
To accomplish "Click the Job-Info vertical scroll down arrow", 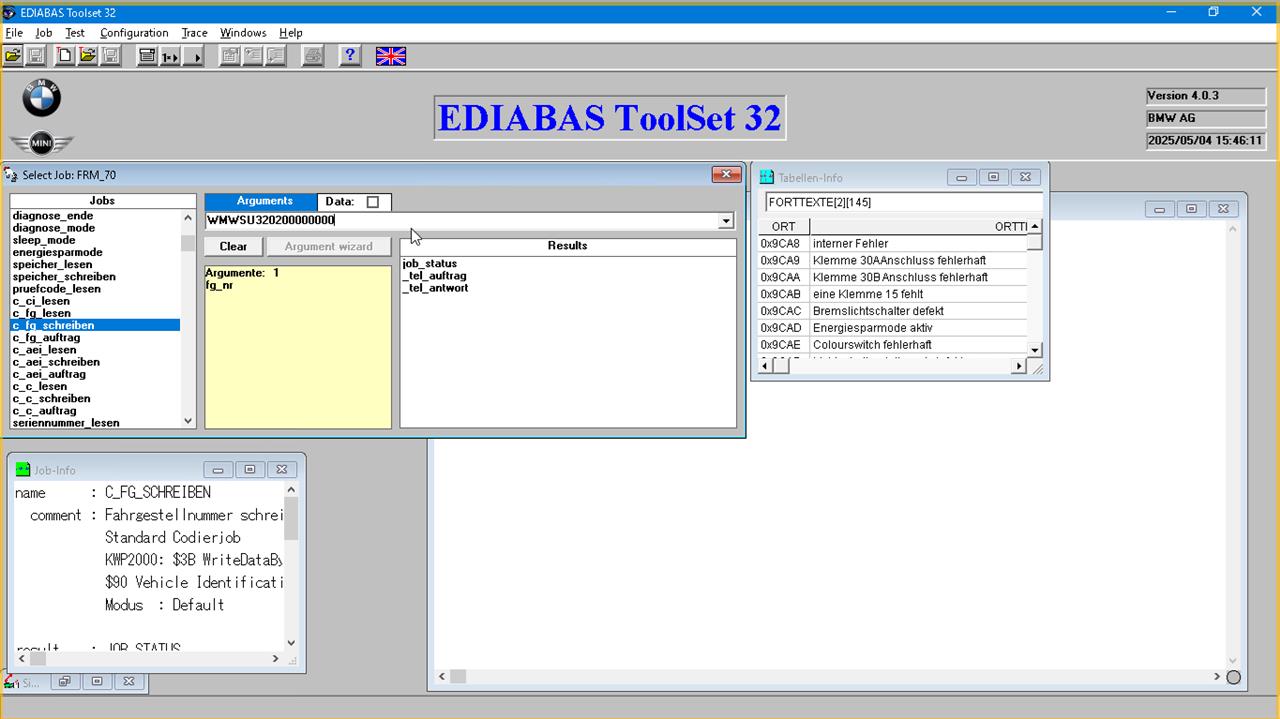I will [291, 643].
